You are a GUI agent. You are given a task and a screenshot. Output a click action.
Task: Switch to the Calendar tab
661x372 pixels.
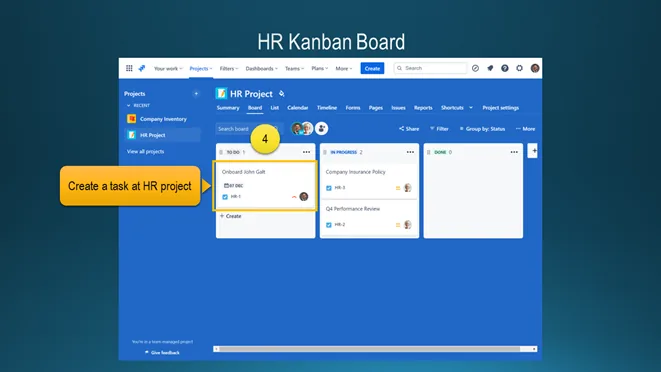pos(298,108)
